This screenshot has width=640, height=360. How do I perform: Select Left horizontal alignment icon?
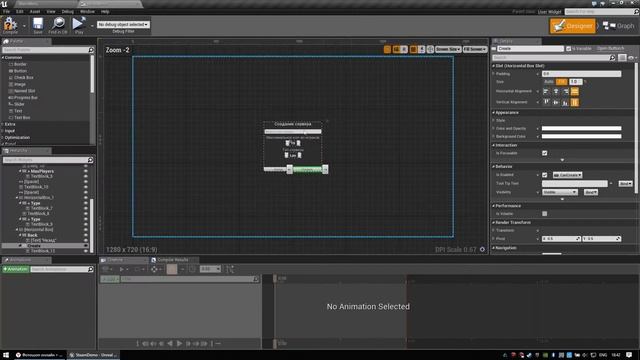coord(546,91)
